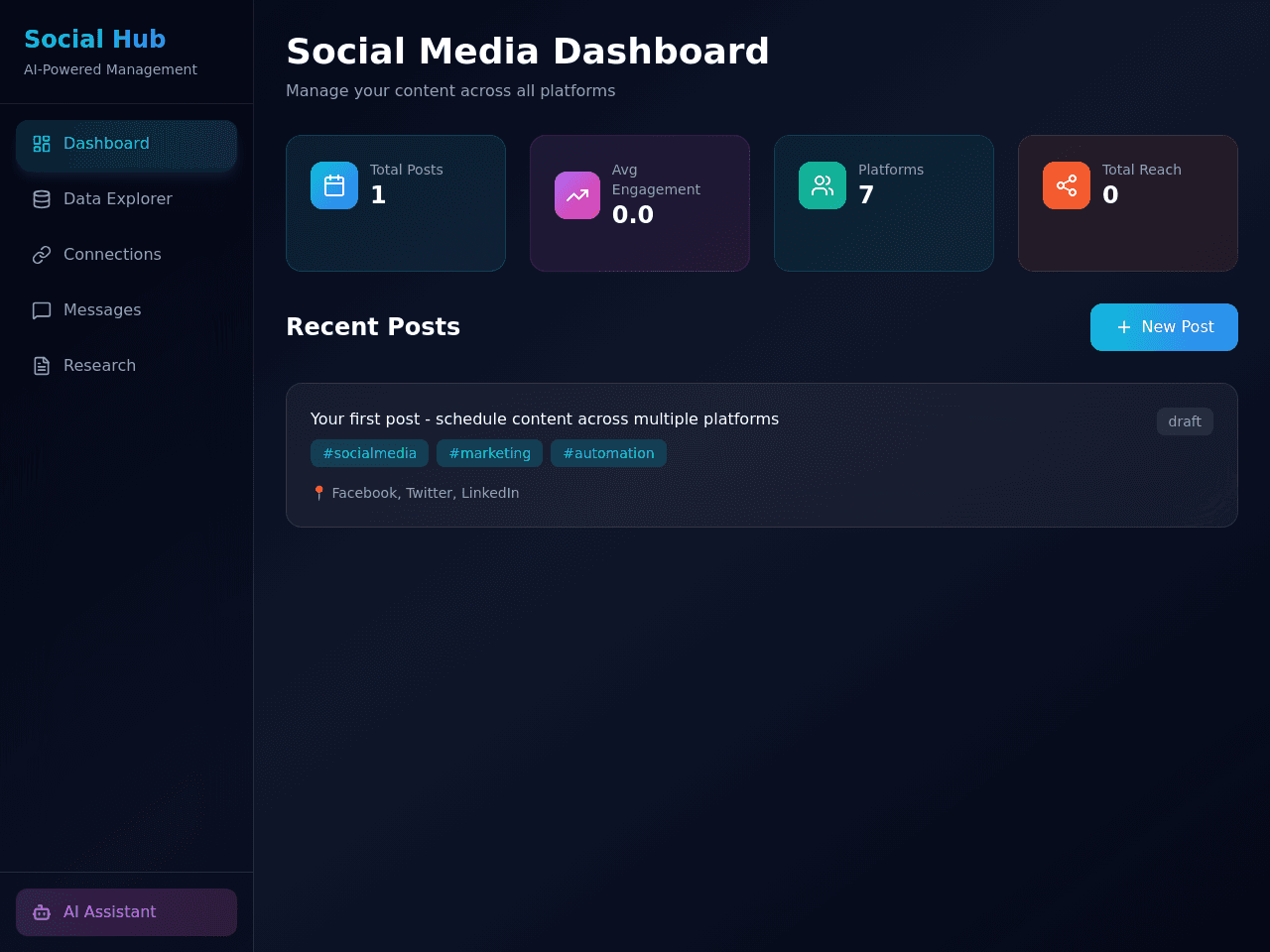The width and height of the screenshot is (1270, 952).
Task: Create a New Post
Action: click(x=1164, y=327)
